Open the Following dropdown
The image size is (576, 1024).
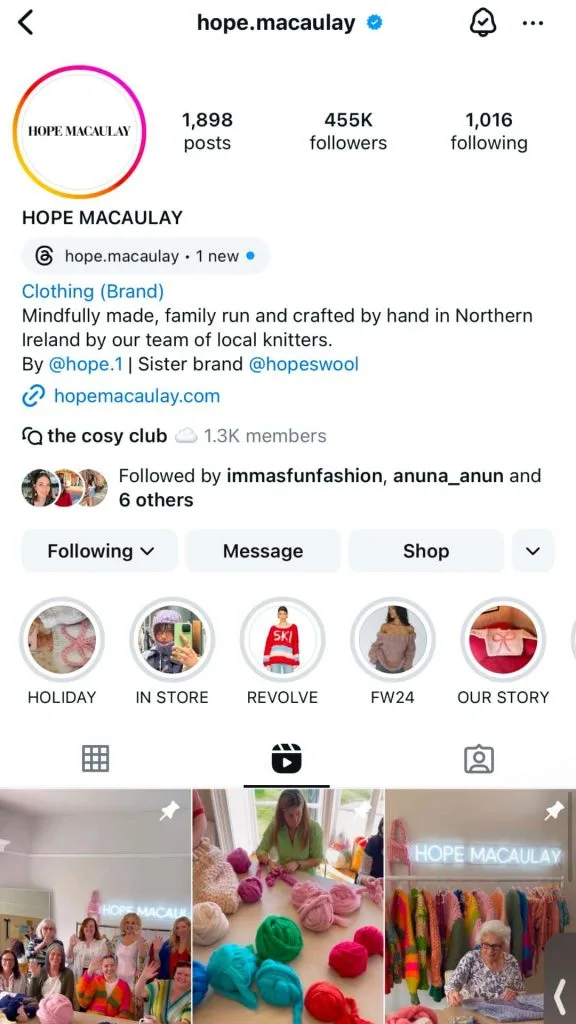click(99, 550)
